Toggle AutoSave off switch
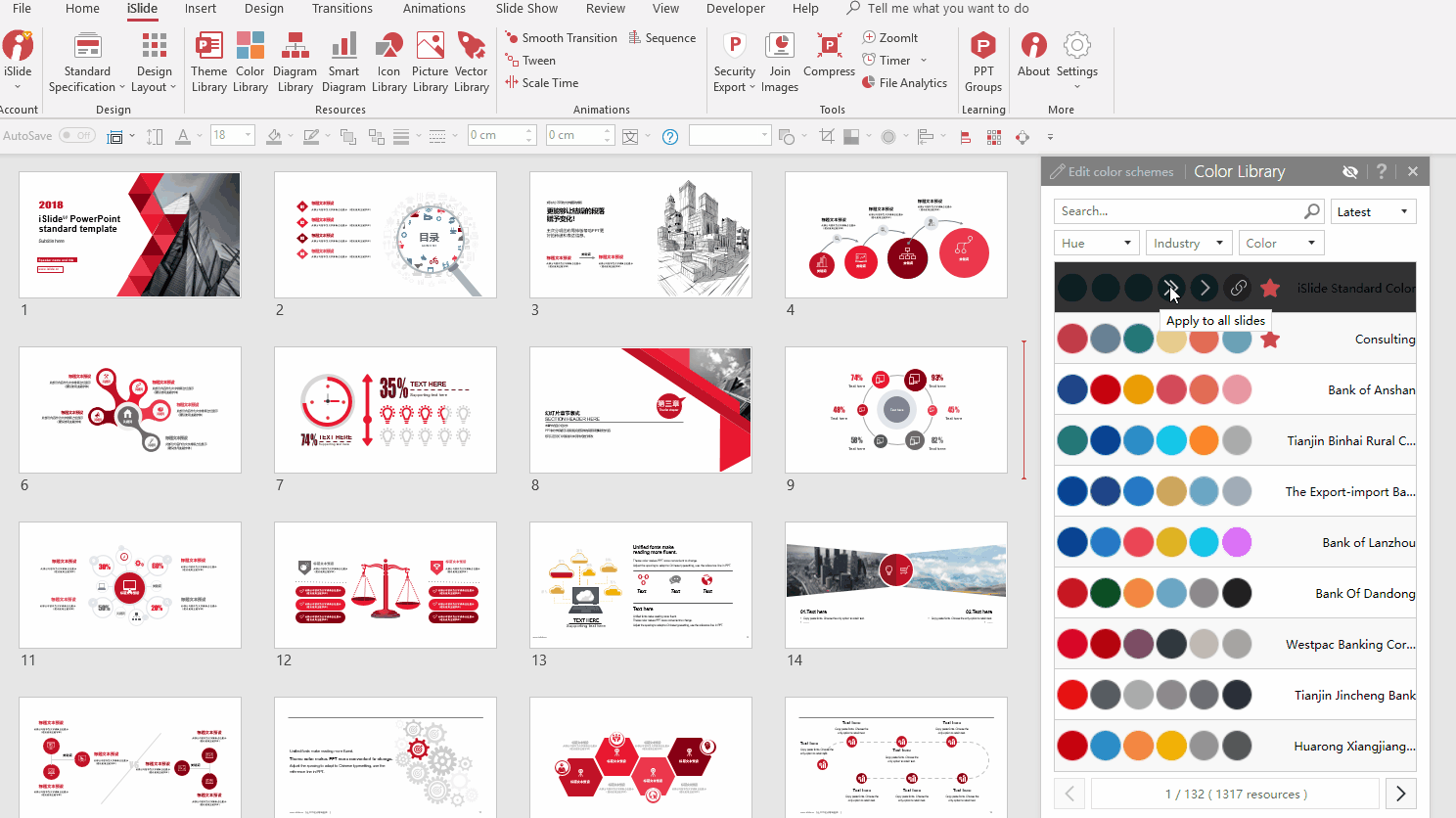 tap(77, 135)
